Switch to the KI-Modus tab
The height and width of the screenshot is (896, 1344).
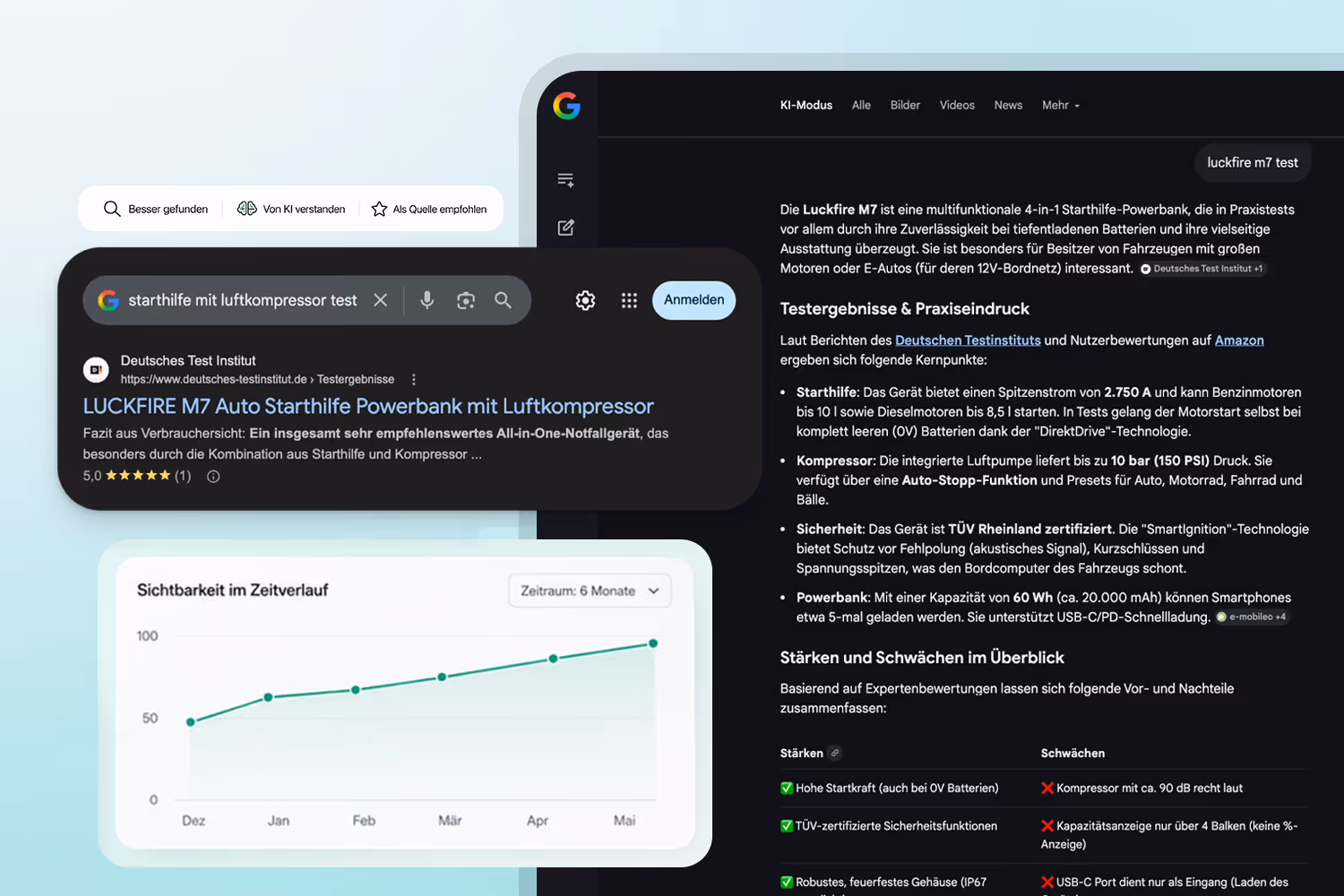[x=806, y=106]
